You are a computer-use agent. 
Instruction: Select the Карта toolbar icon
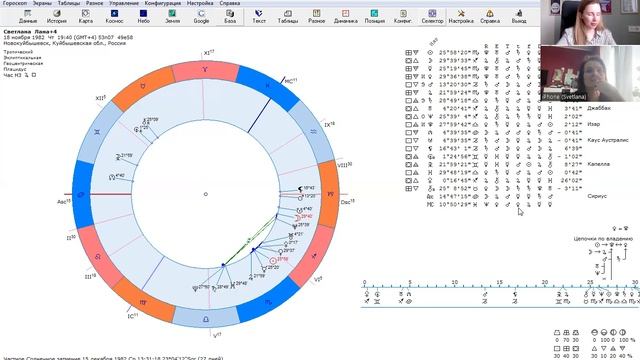tap(85, 16)
